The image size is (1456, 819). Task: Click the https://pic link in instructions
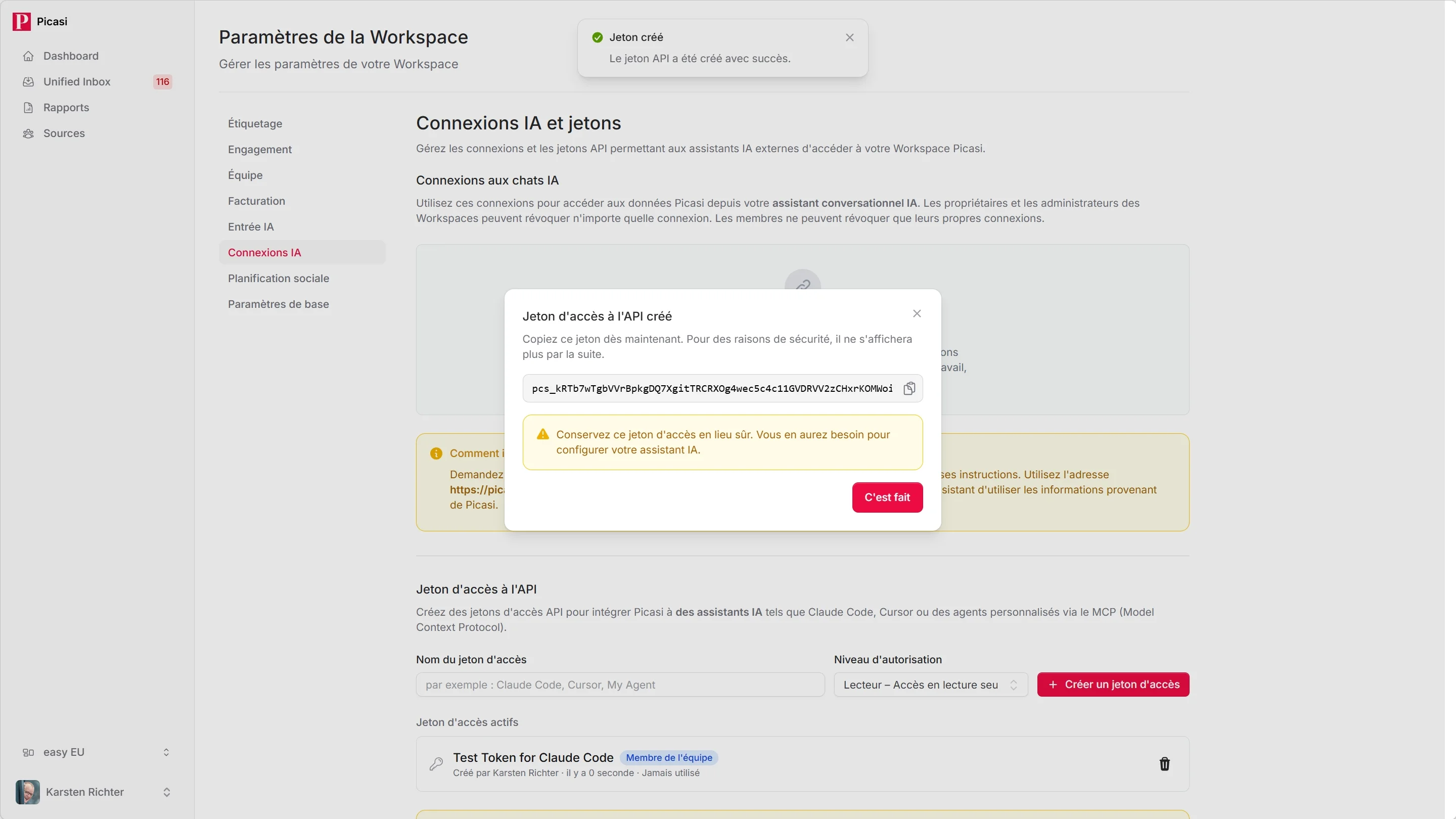click(476, 489)
